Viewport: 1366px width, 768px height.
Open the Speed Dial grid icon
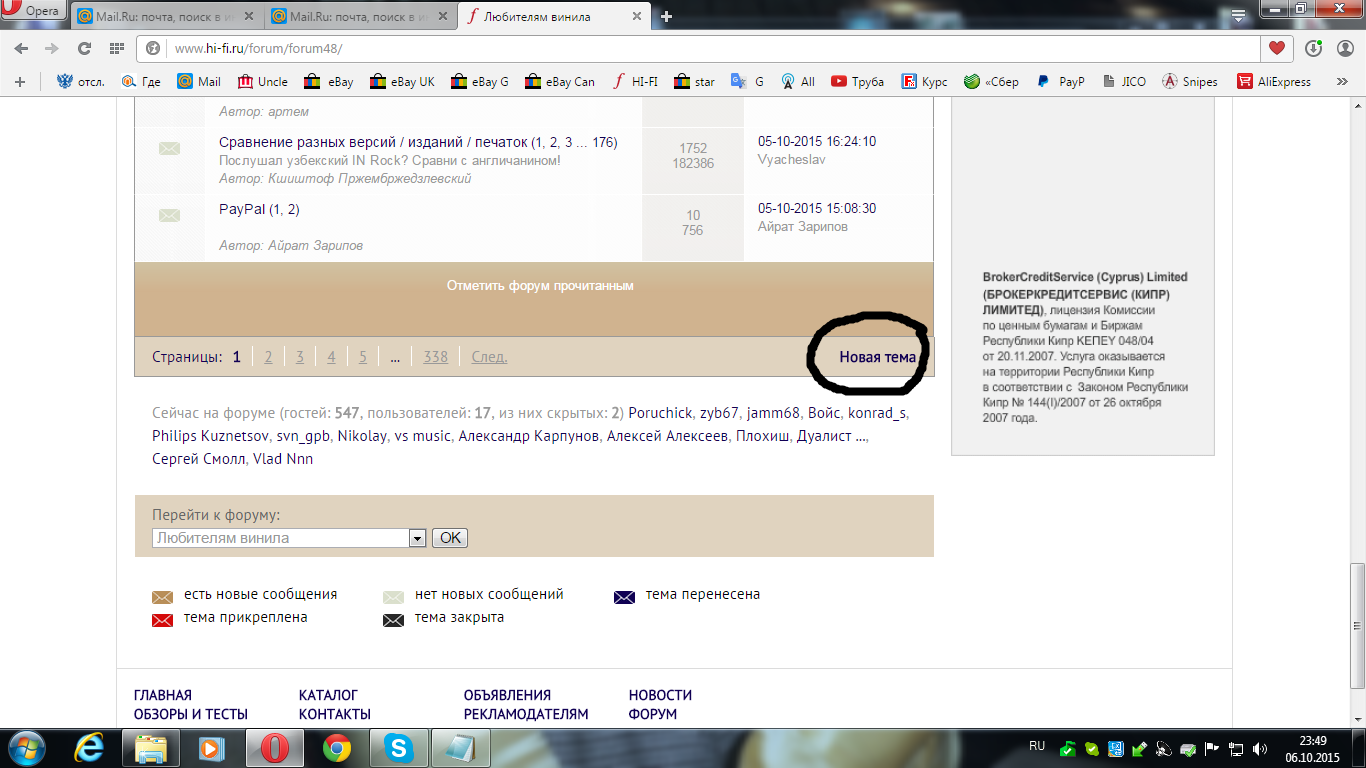tap(117, 48)
